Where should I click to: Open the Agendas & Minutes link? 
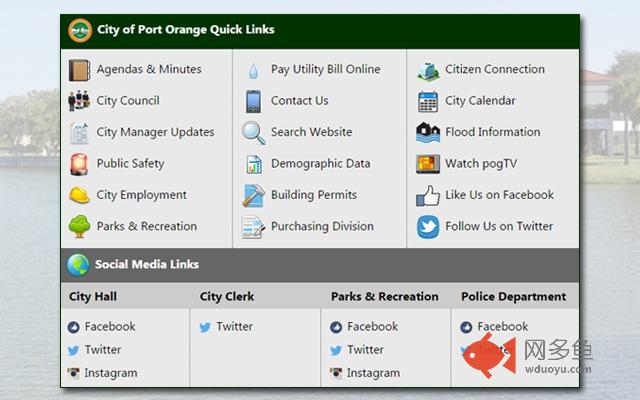click(149, 69)
